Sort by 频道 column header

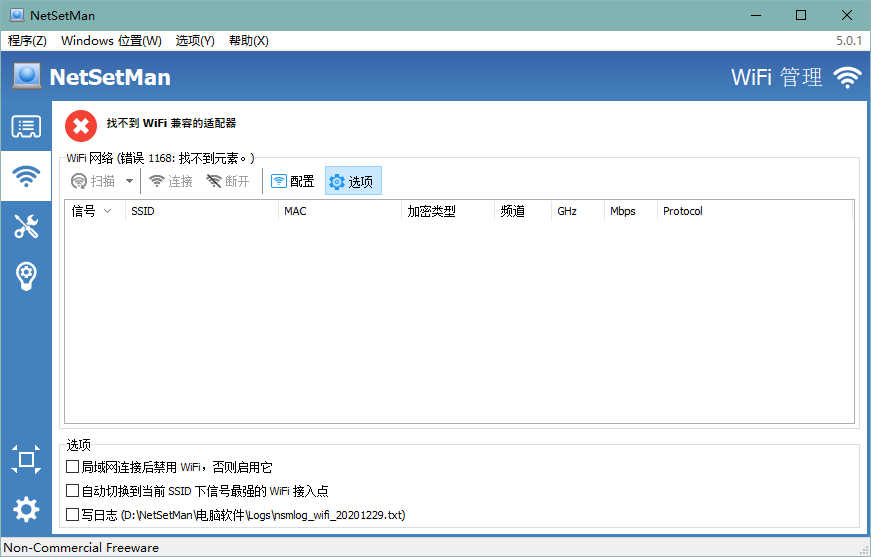[x=523, y=211]
